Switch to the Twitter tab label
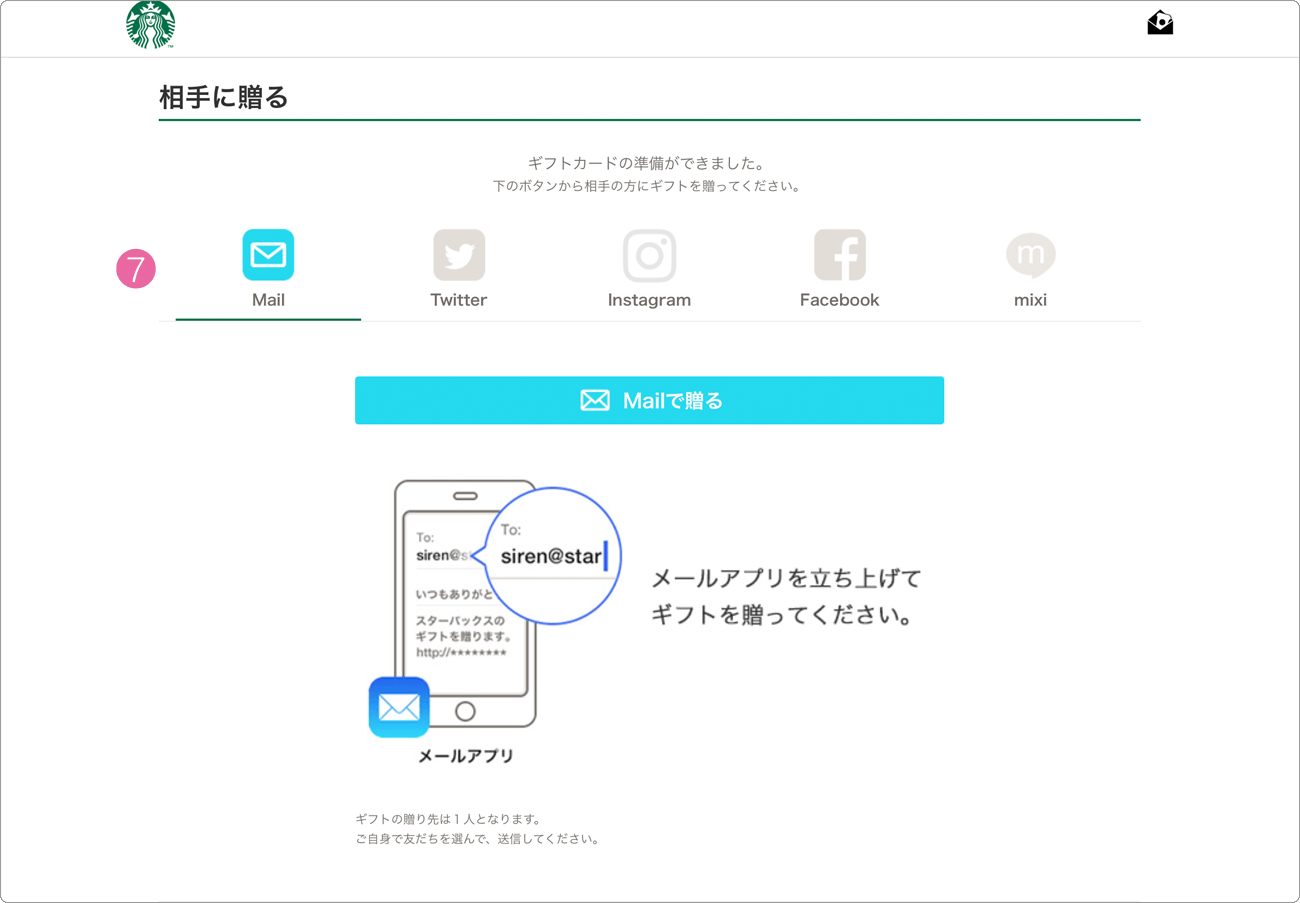 coord(459,300)
